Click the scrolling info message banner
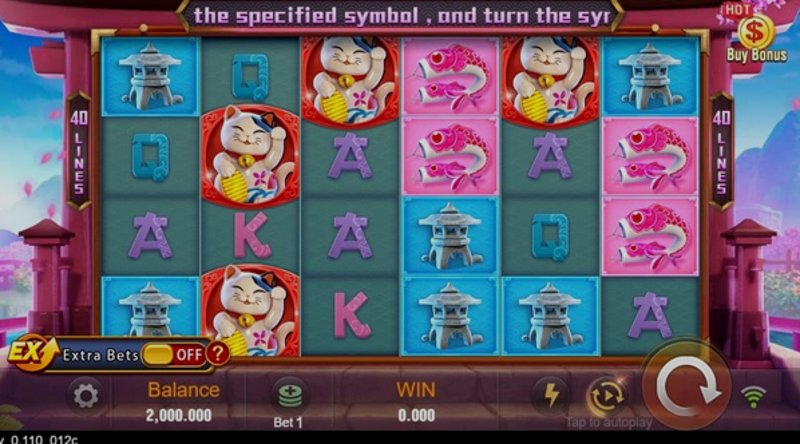 tap(402, 16)
